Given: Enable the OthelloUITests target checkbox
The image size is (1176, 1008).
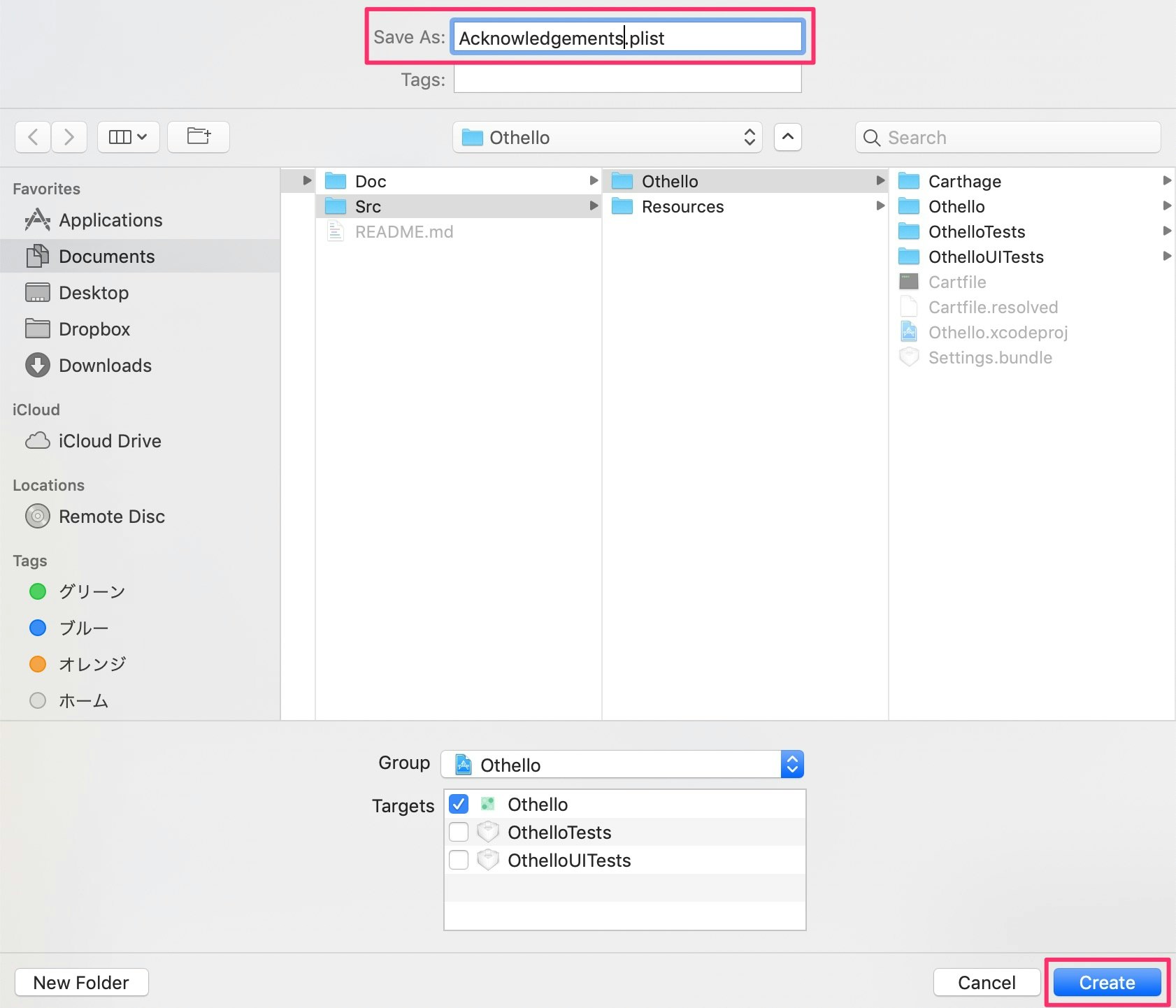Looking at the screenshot, I should (459, 860).
